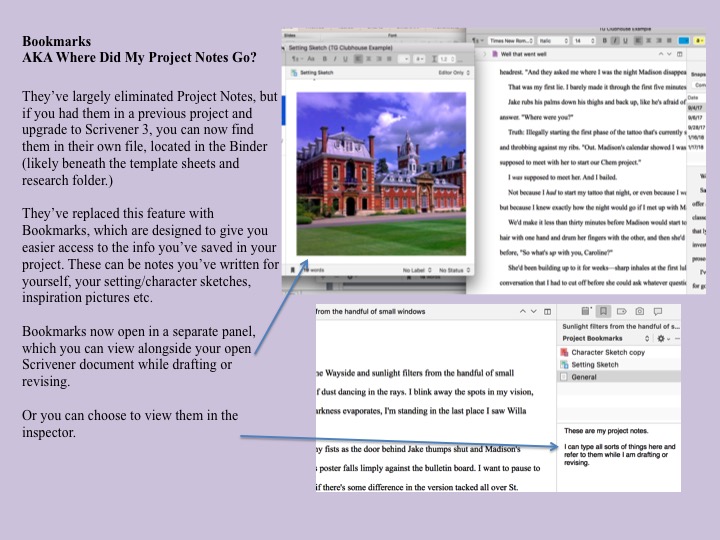Open the paragraph style menu in the Setting Sketch panel
This screenshot has height=540, width=720.
296,59
